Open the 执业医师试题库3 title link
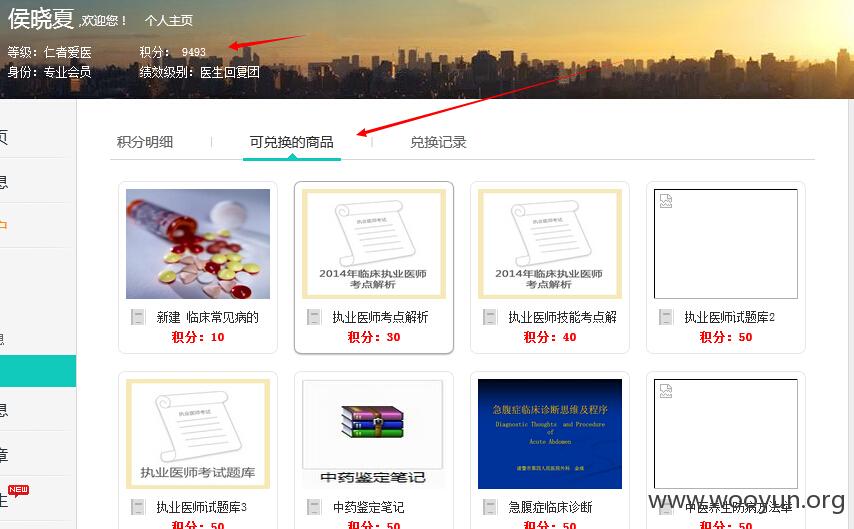 tap(202, 507)
